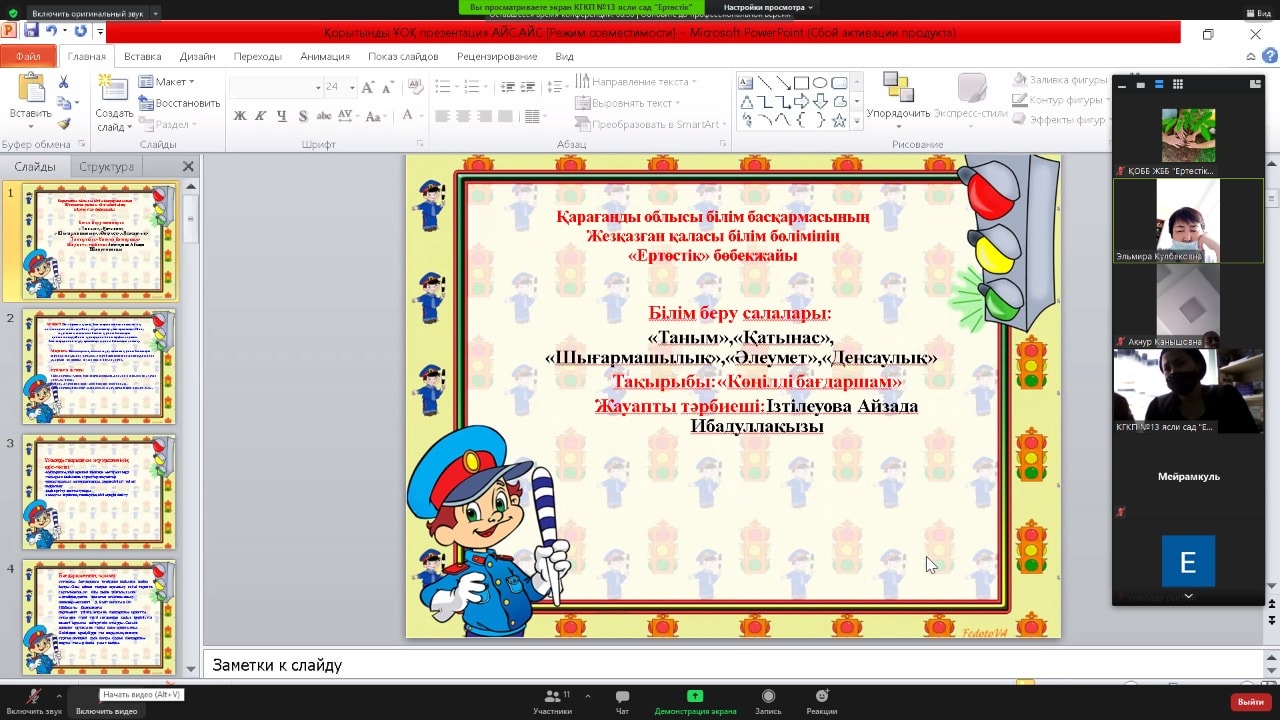Open Zoom Chat panel
Viewport: 1280px width, 720px height.
(622, 702)
